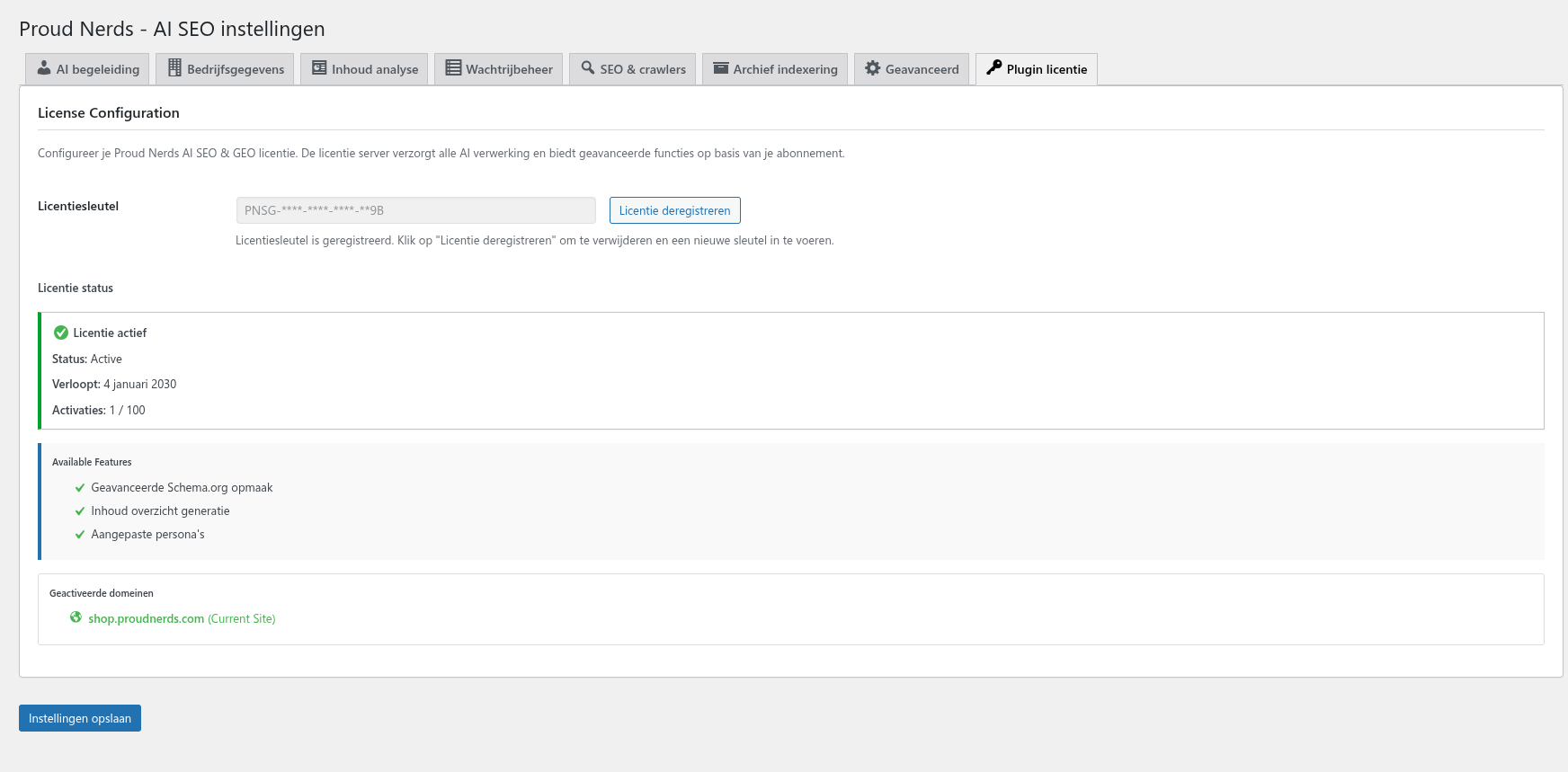Click the building icon for Bedrijfsgegevens

(174, 68)
